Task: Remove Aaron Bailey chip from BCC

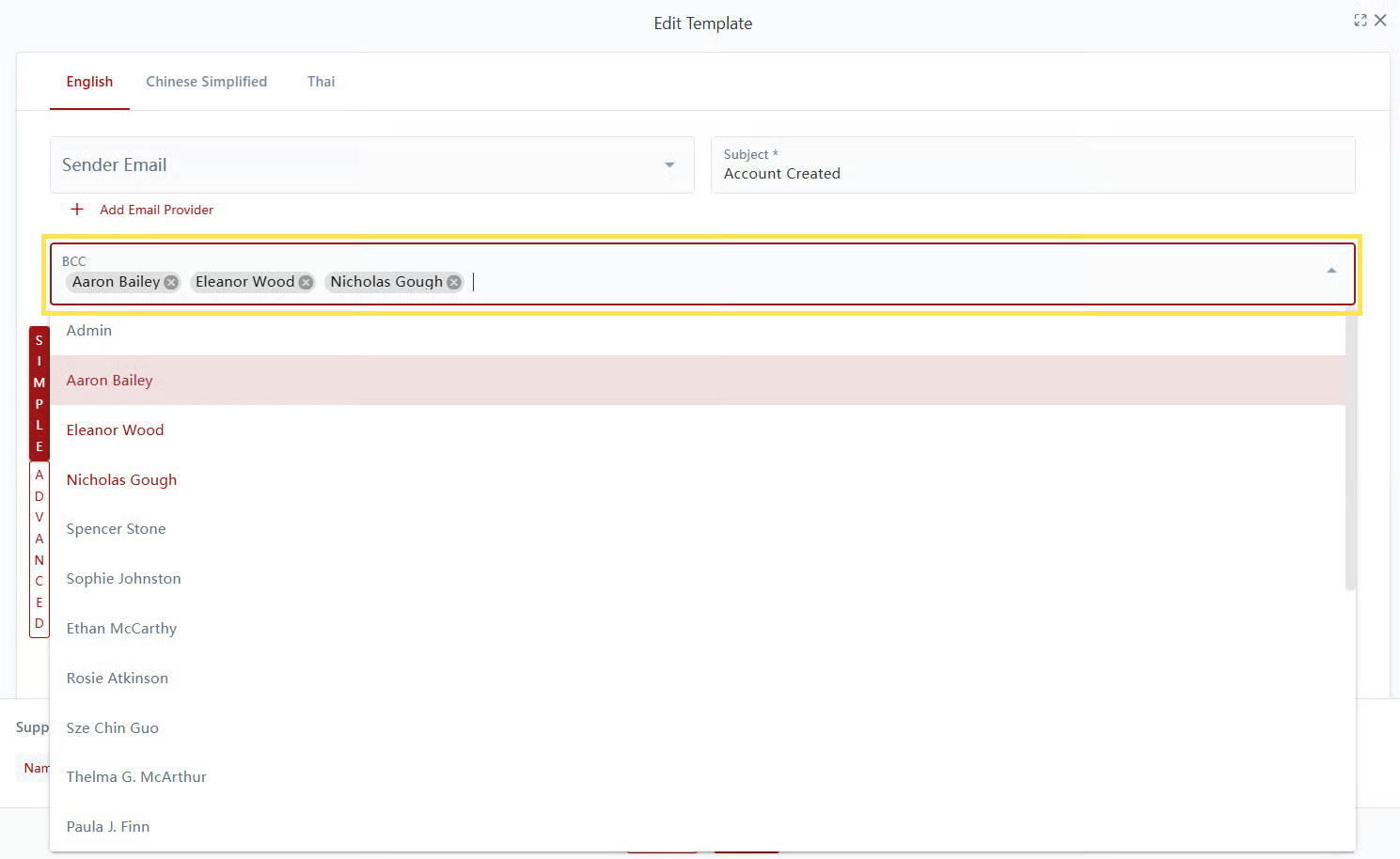Action: click(x=171, y=282)
